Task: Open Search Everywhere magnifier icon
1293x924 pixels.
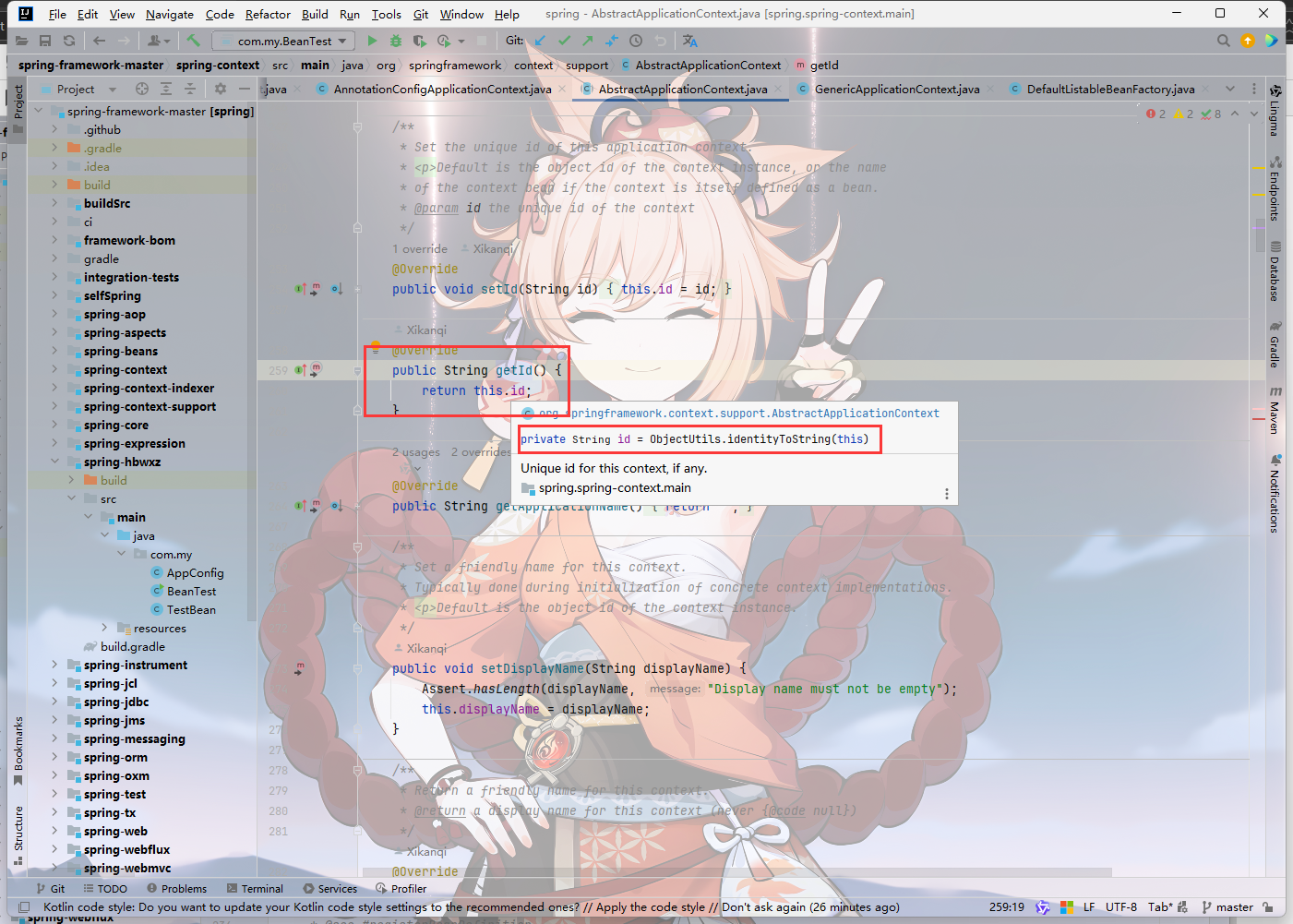Action: click(1224, 41)
